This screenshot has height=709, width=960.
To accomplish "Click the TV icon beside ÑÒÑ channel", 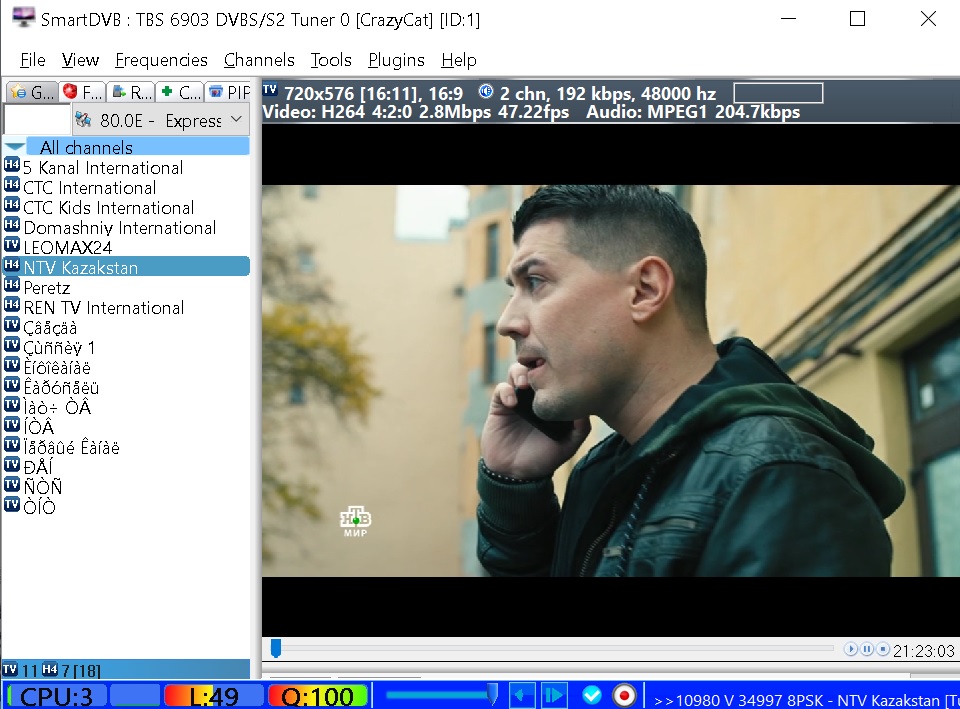I will [12, 484].
